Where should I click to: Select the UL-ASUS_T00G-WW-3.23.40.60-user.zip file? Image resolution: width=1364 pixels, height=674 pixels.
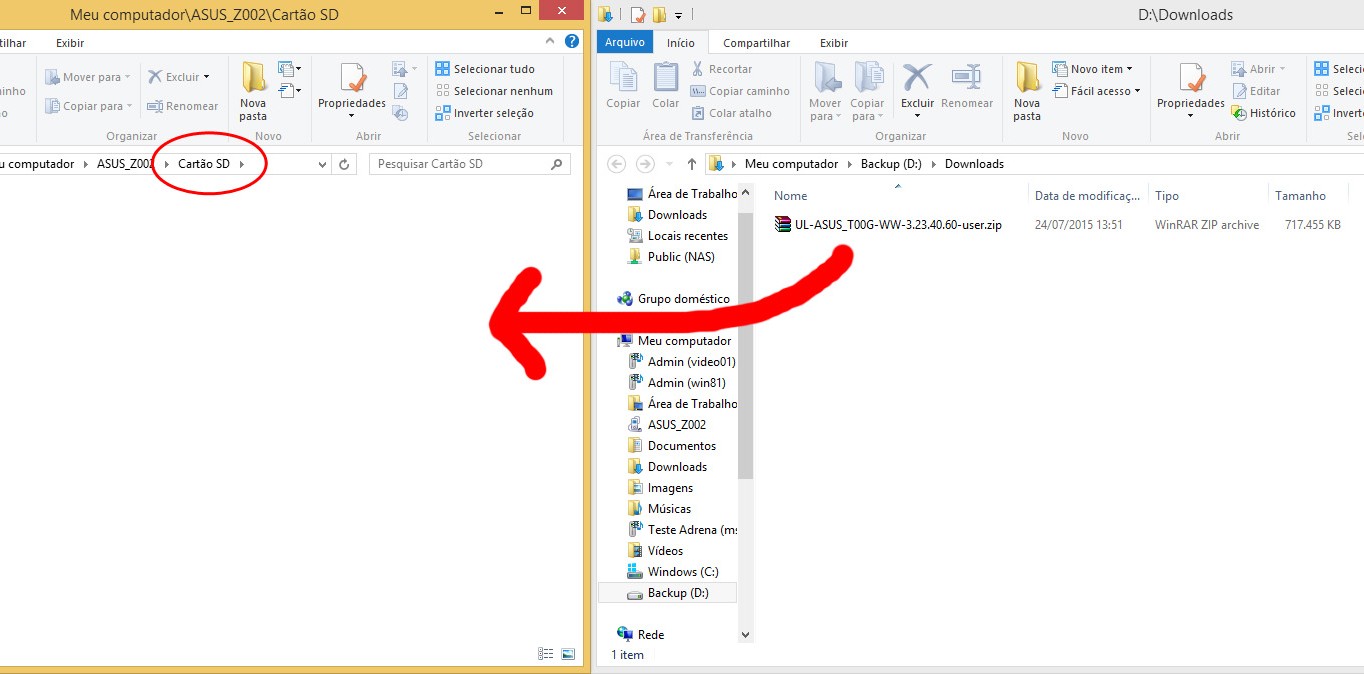[897, 225]
